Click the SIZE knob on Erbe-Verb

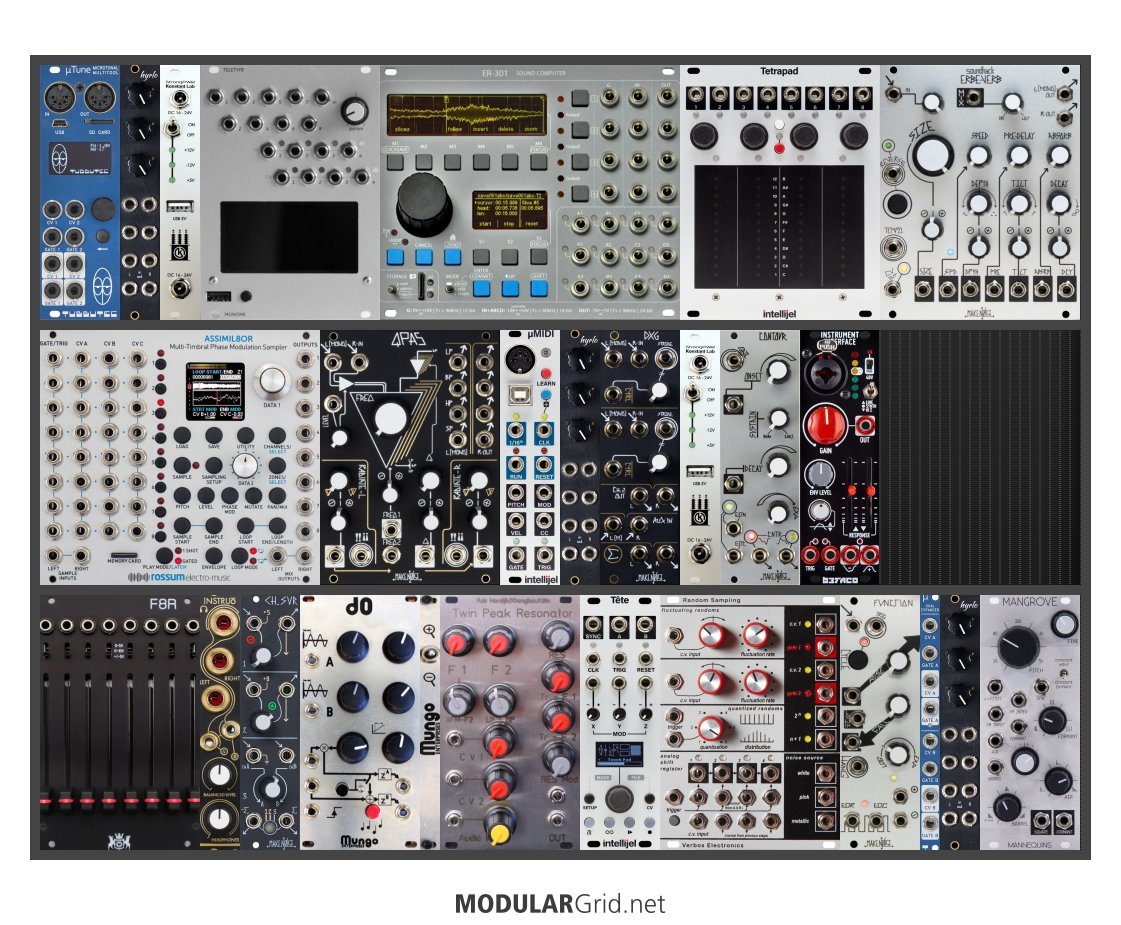point(932,154)
